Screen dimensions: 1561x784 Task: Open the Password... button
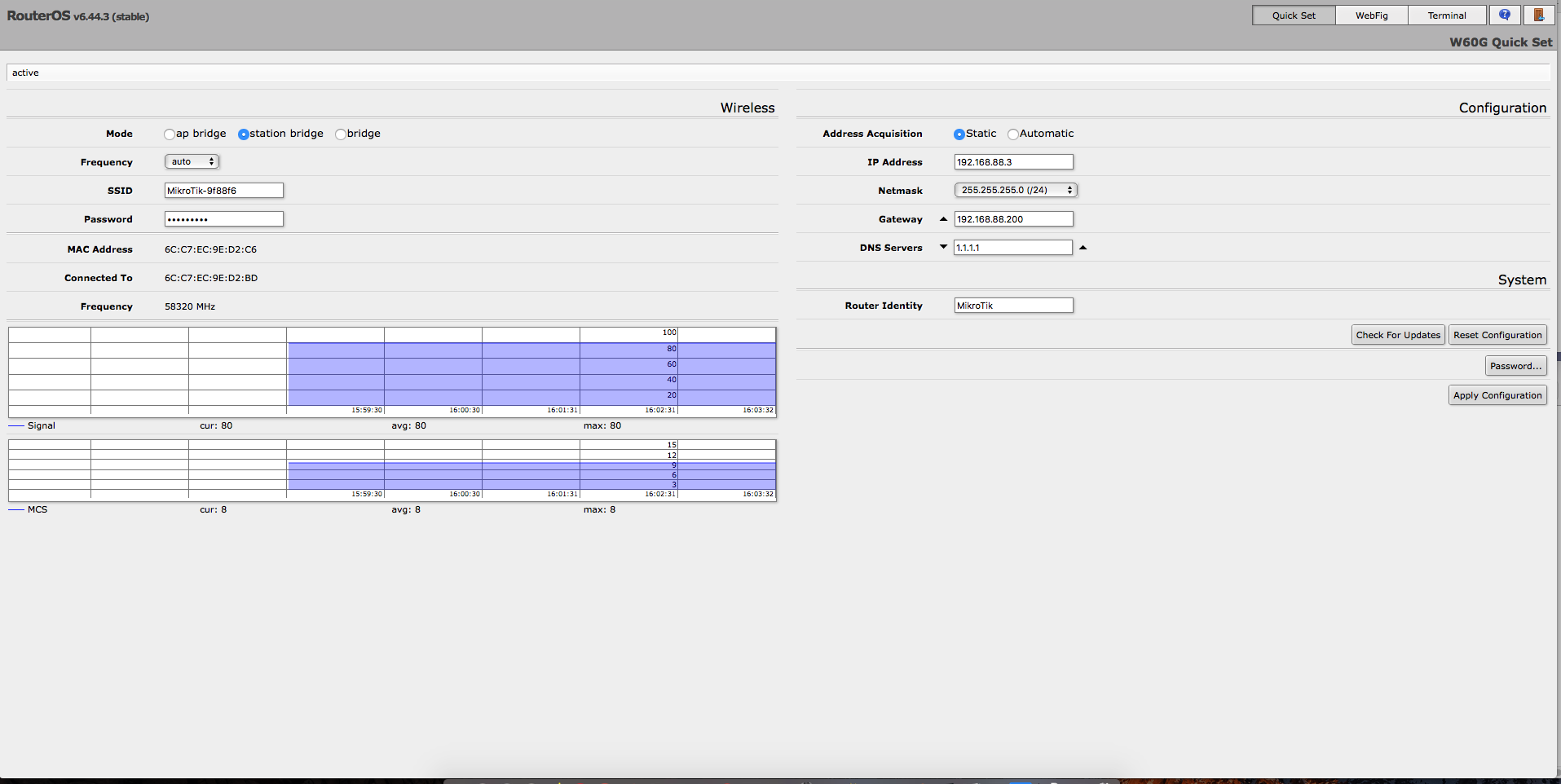pos(1515,366)
